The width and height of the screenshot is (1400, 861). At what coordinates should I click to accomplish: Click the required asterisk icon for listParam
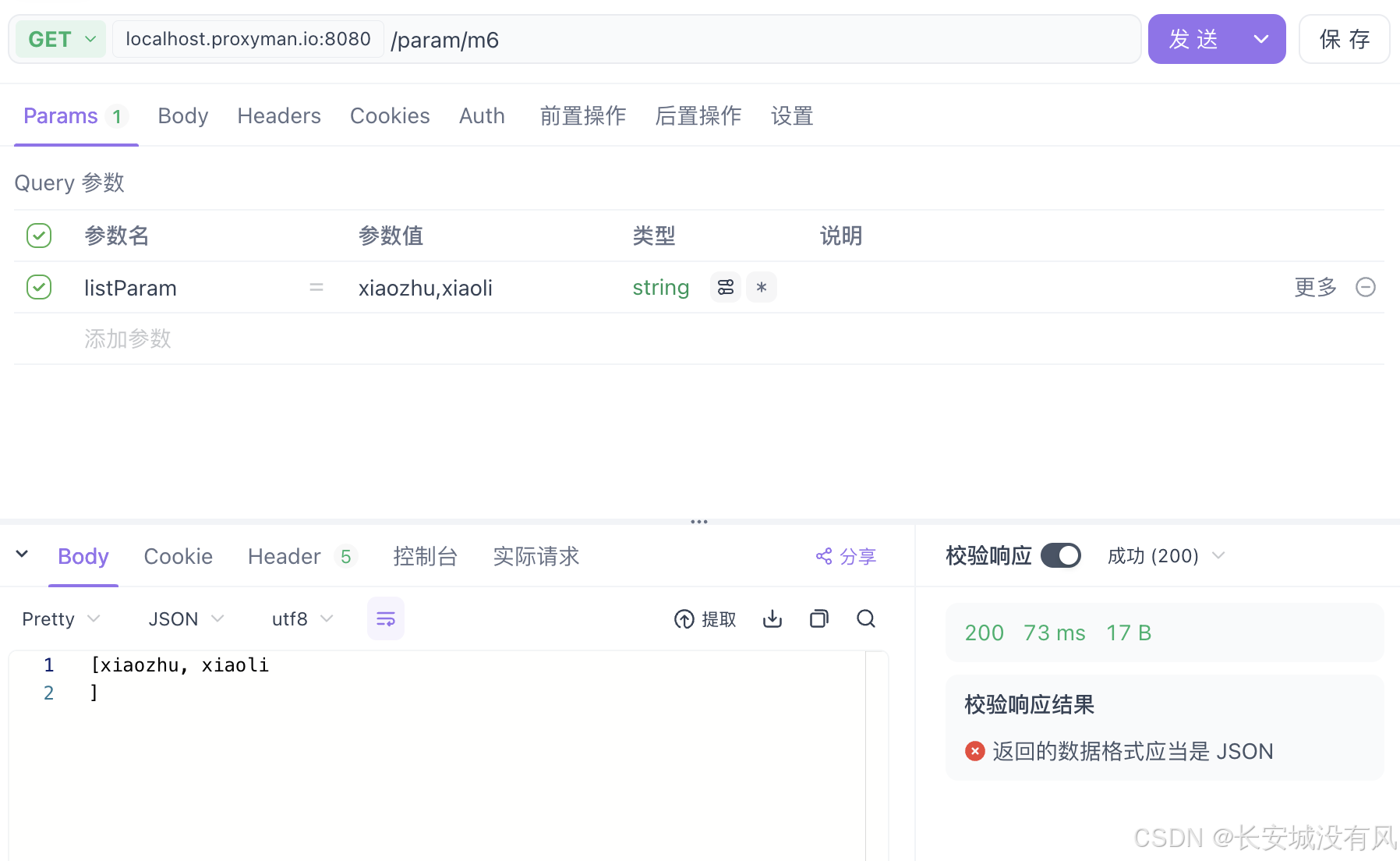tap(762, 288)
